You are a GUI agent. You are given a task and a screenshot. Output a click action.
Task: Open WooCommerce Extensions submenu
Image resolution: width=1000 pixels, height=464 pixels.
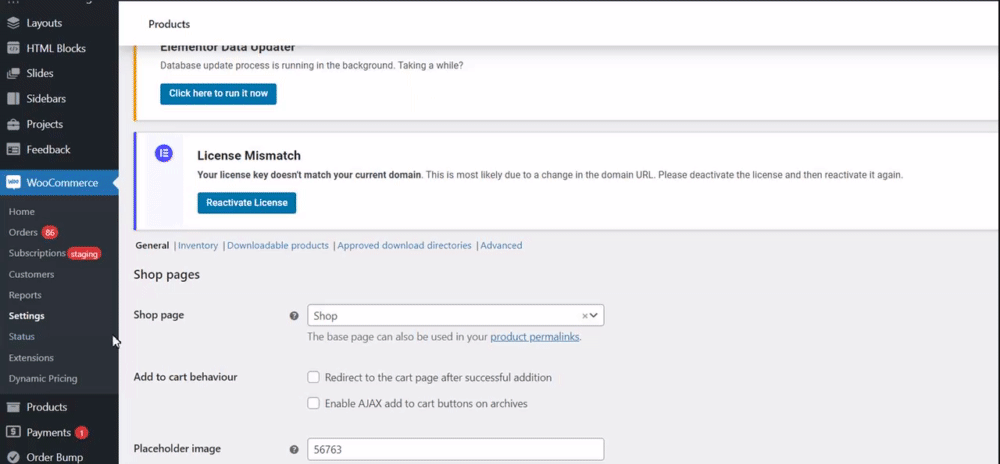[31, 358]
